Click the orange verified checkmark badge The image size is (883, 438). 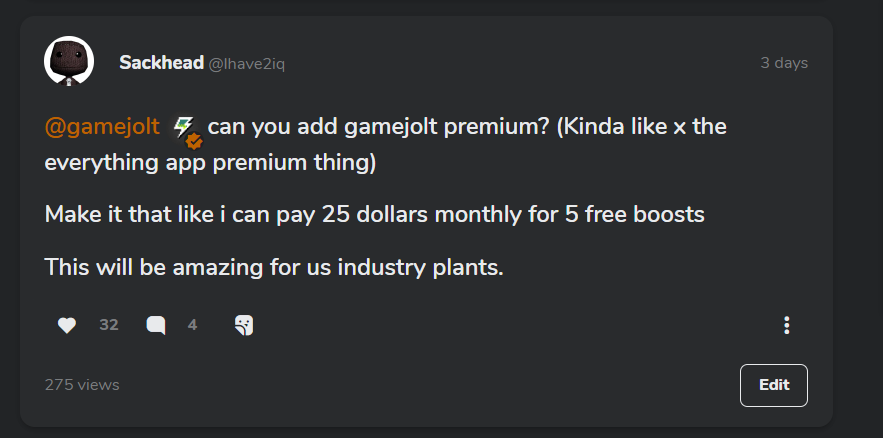[194, 141]
